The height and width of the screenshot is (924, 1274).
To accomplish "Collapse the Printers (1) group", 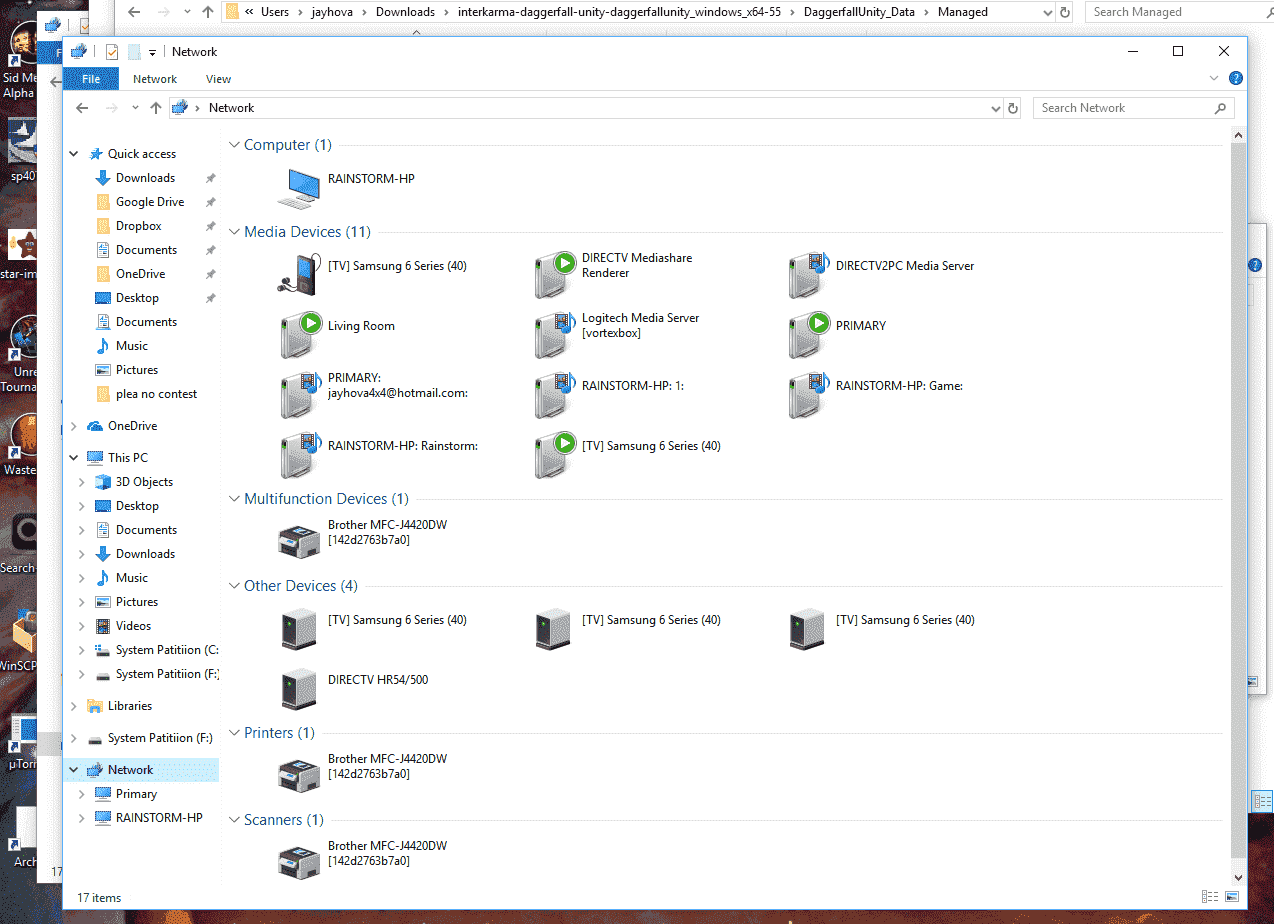I will click(234, 733).
